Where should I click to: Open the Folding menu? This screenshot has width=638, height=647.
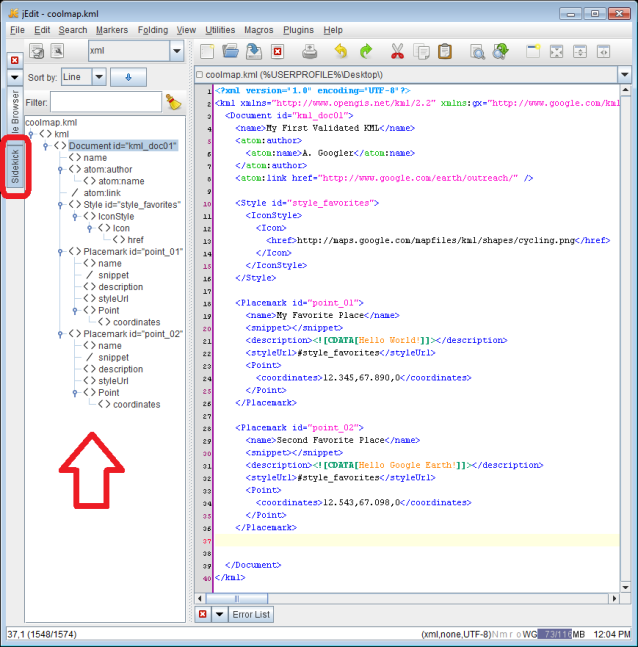coord(153,30)
